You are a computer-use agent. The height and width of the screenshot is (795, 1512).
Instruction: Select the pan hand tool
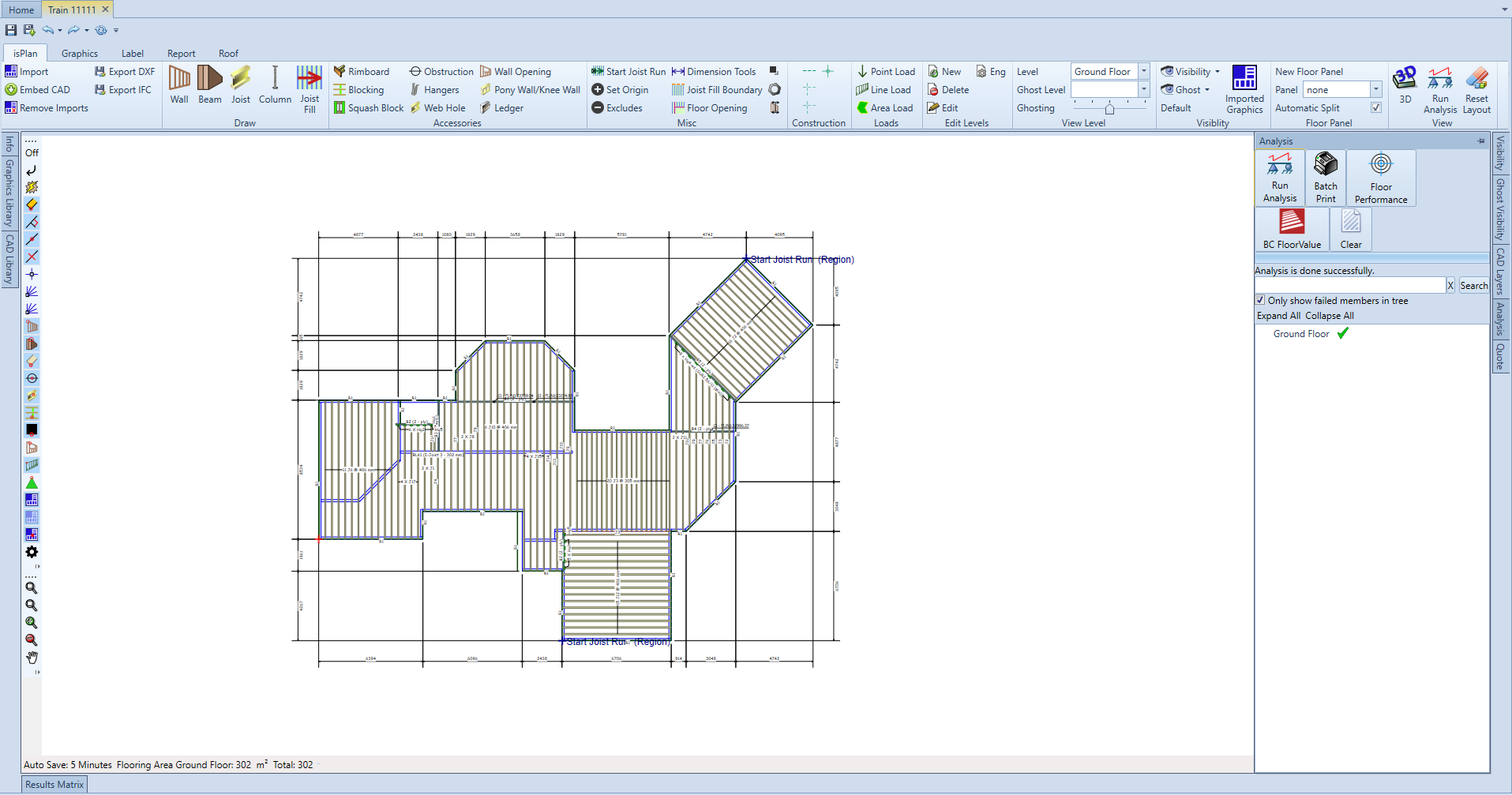pos(32,657)
